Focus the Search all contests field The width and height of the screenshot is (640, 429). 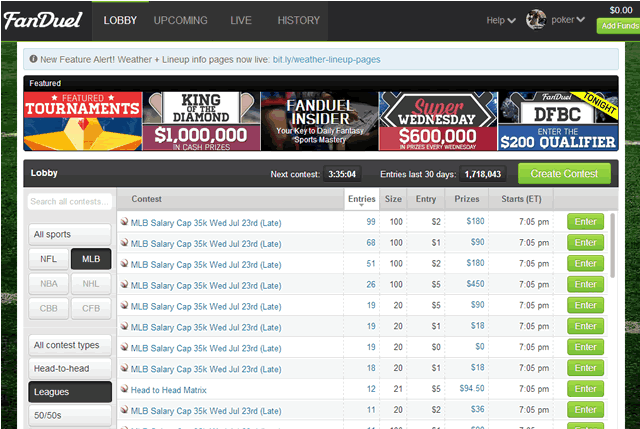(70, 201)
